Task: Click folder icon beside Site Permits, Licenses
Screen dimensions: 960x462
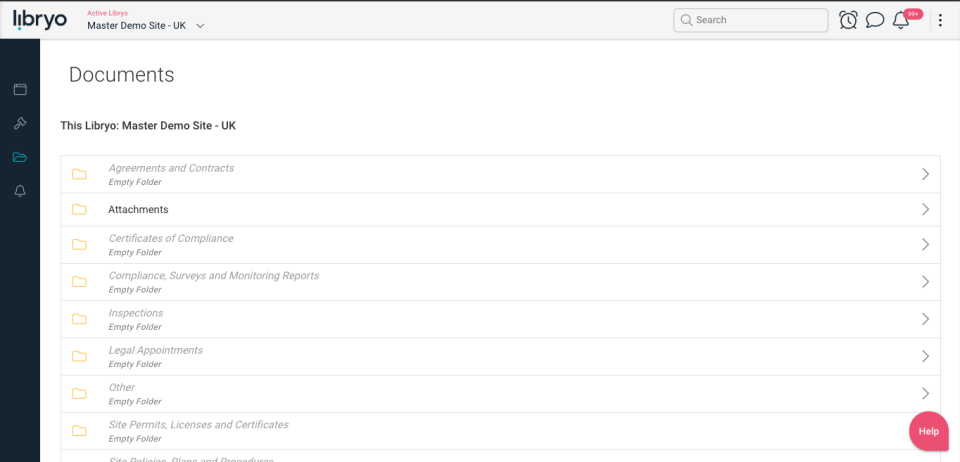Action: click(79, 431)
